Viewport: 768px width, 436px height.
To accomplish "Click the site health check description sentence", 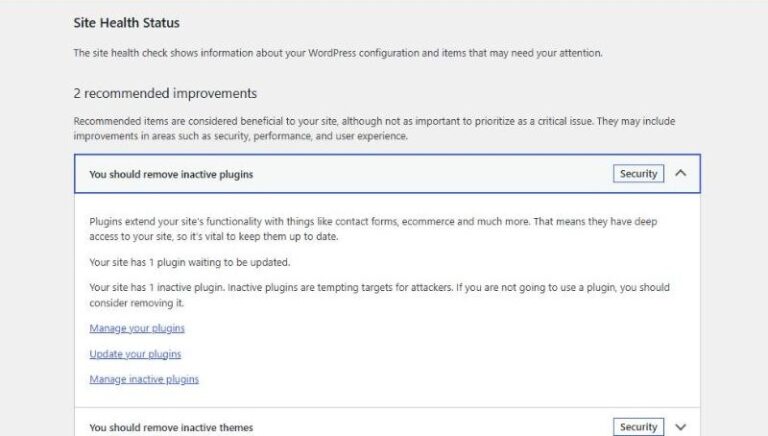I will 338,53.
